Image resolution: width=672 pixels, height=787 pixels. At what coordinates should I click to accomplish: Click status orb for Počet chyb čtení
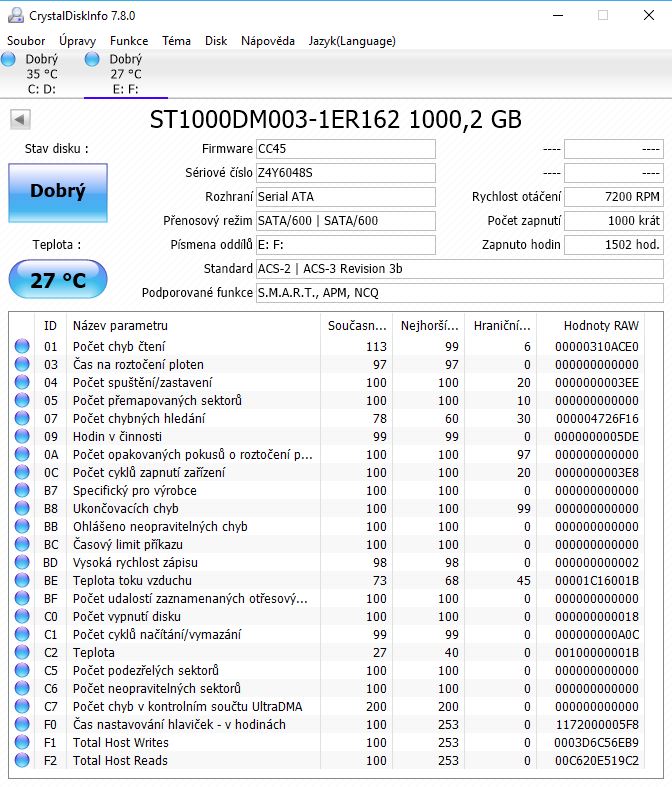[x=22, y=346]
